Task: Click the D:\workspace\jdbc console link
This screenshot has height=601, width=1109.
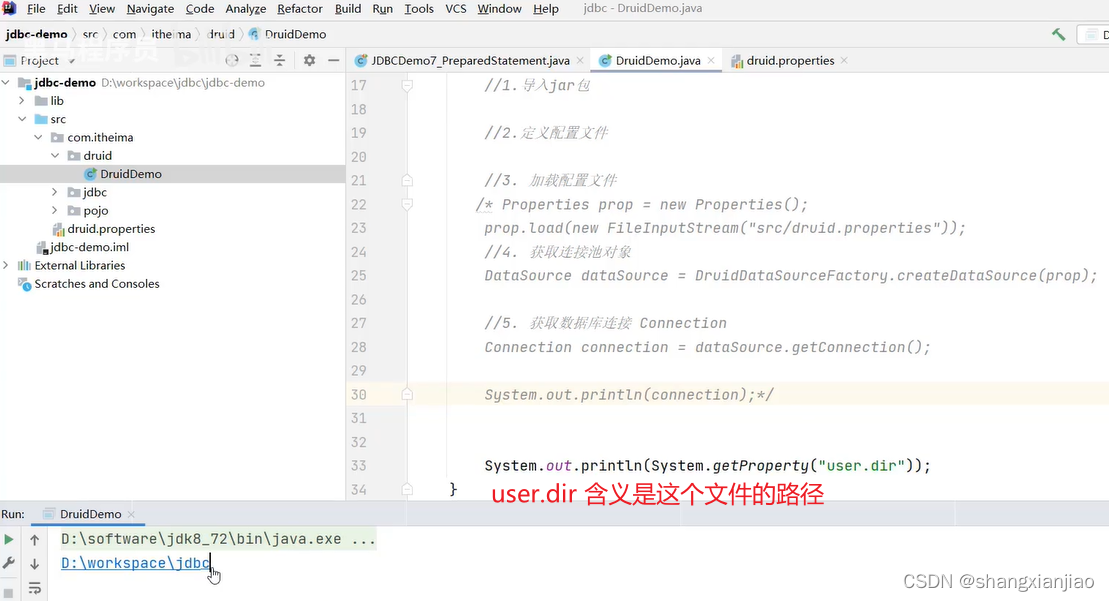Action: pos(136,563)
